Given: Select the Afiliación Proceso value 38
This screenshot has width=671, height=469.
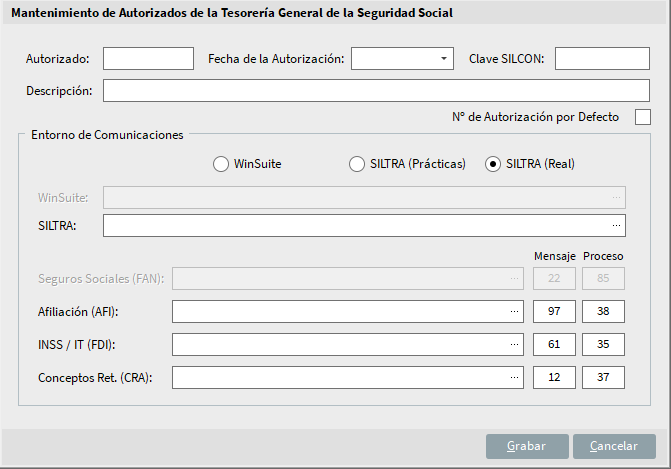Looking at the screenshot, I should coord(603,312).
